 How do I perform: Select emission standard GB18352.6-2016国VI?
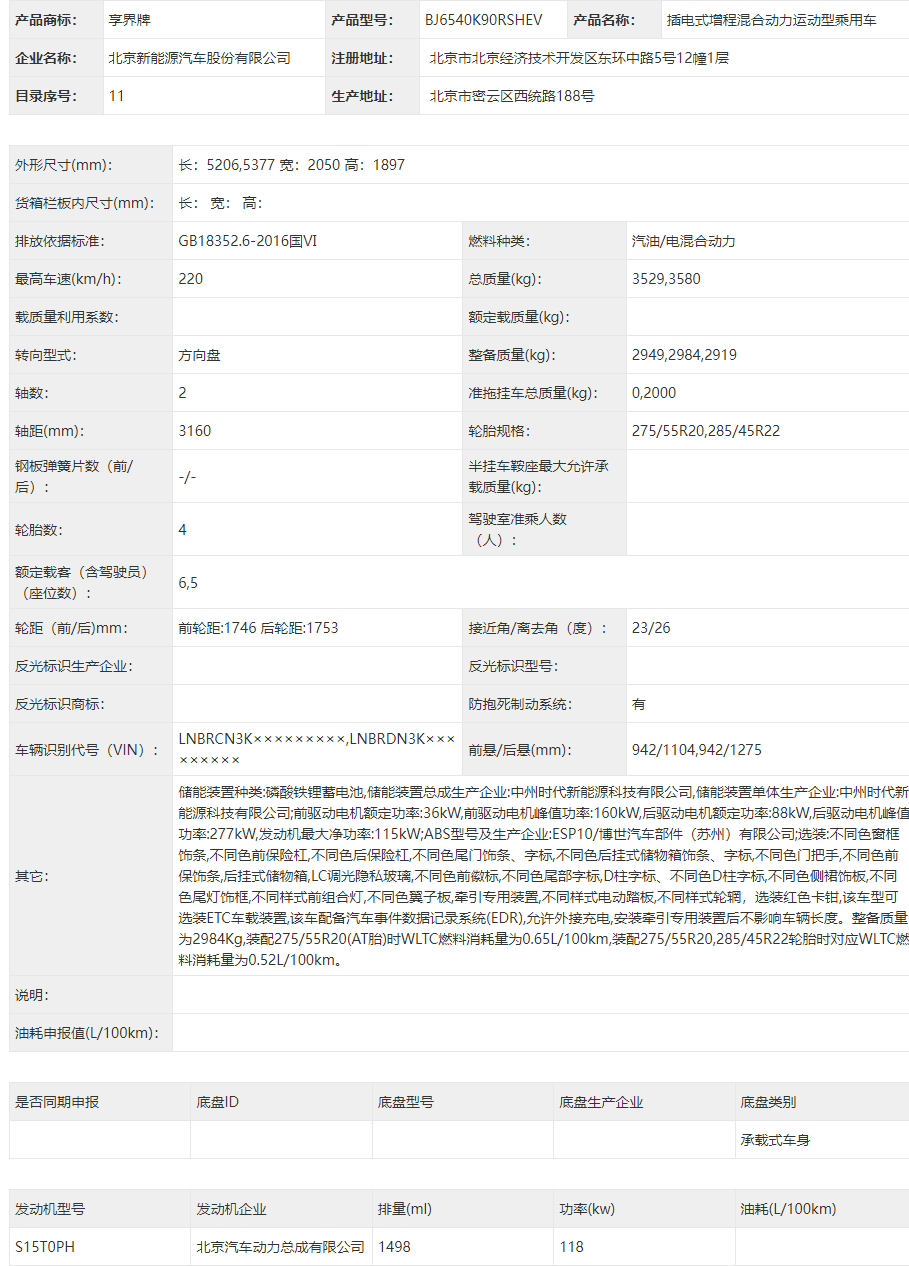(248, 241)
